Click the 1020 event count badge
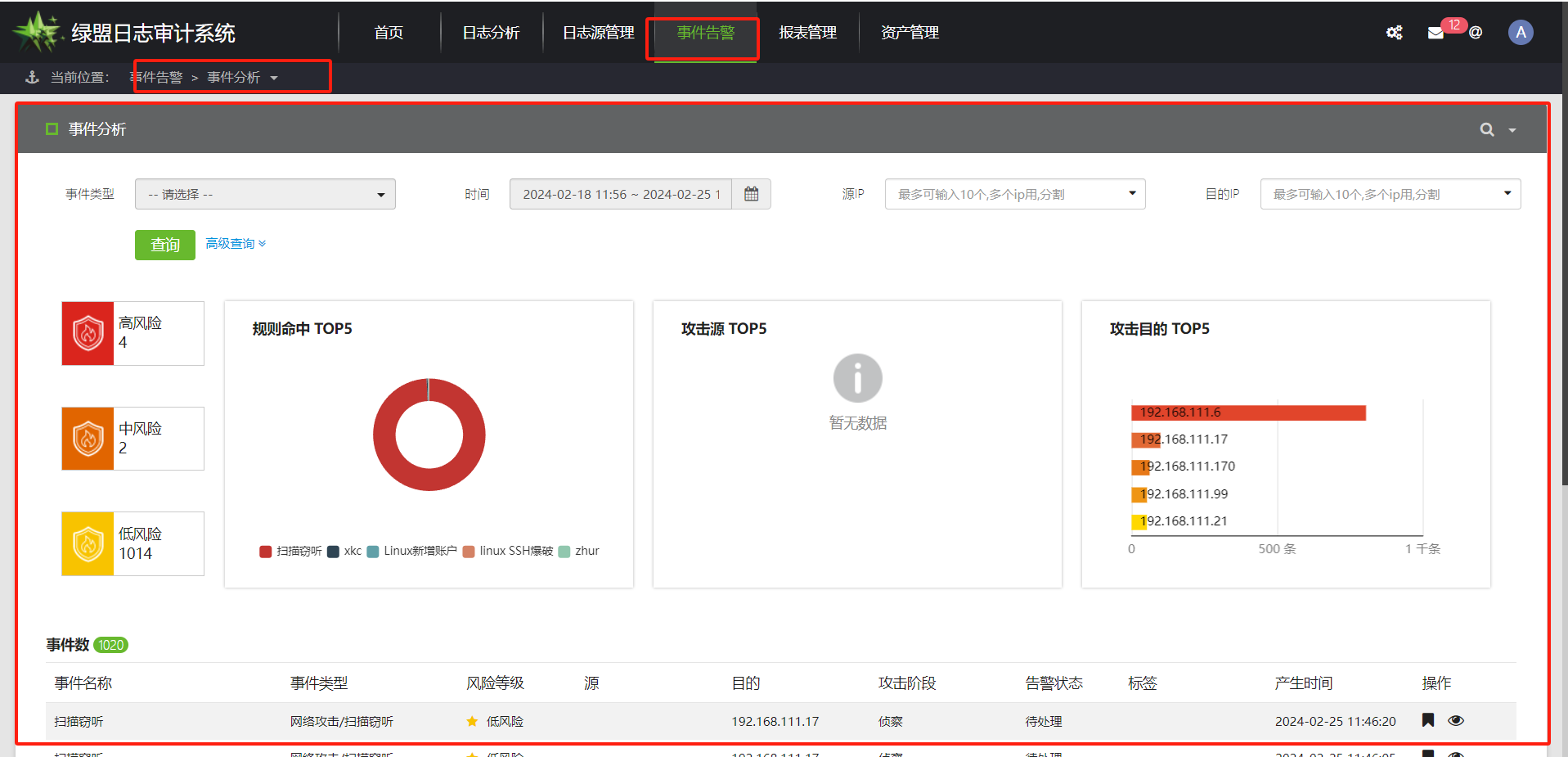Viewport: 1568px width, 757px height. 111,645
